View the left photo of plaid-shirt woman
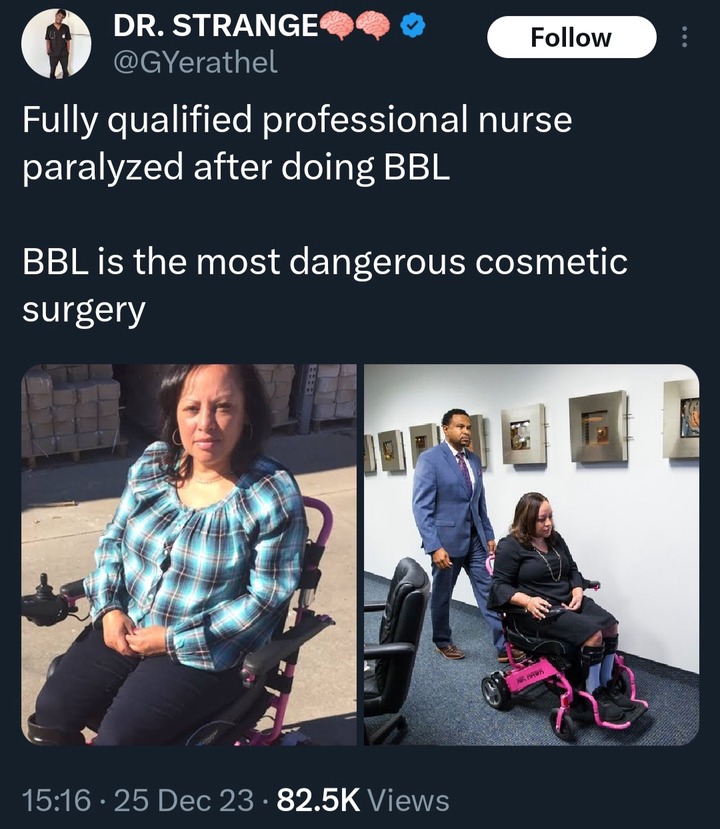 point(189,555)
